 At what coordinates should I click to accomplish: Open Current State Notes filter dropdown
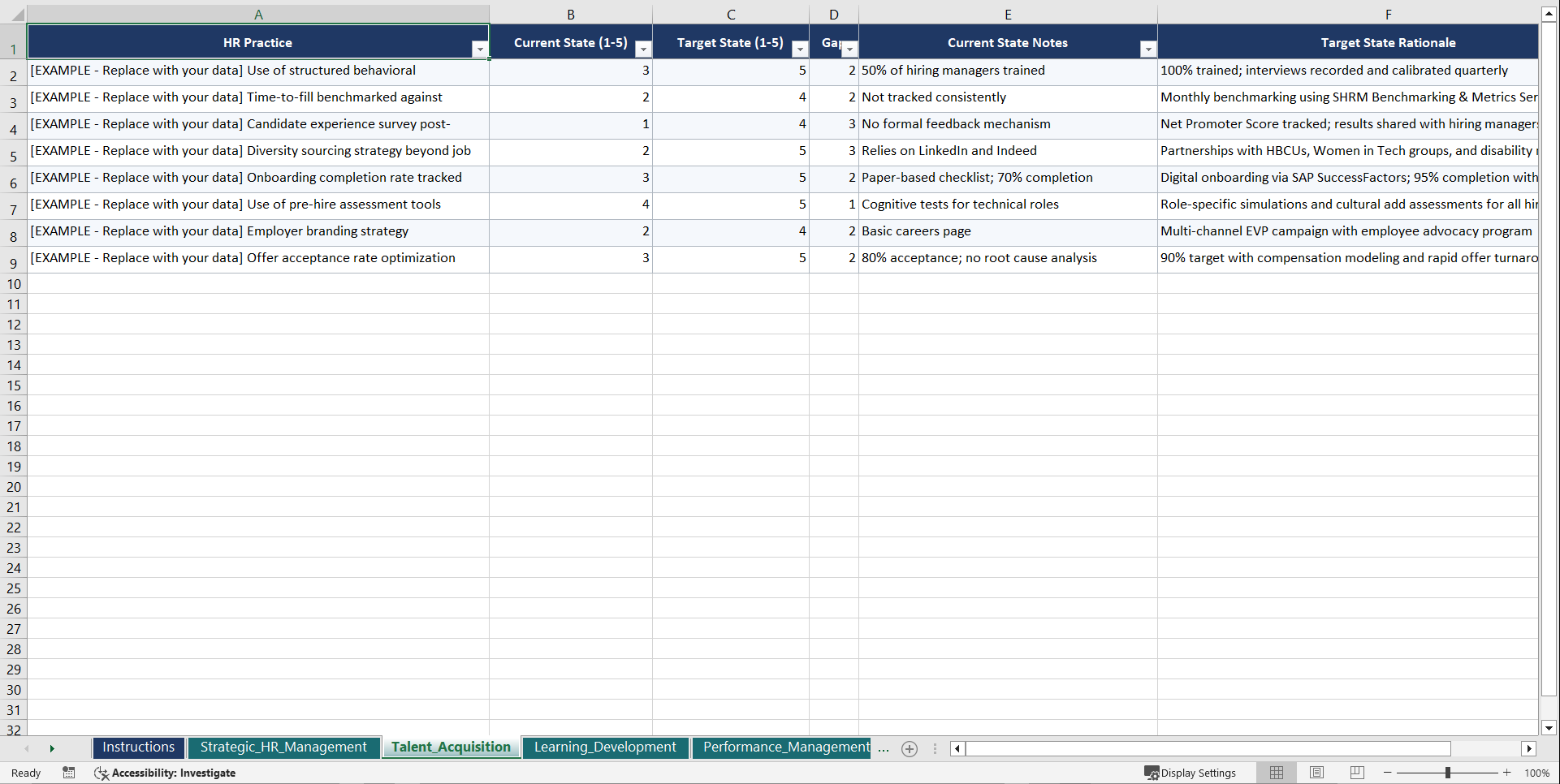(1147, 49)
